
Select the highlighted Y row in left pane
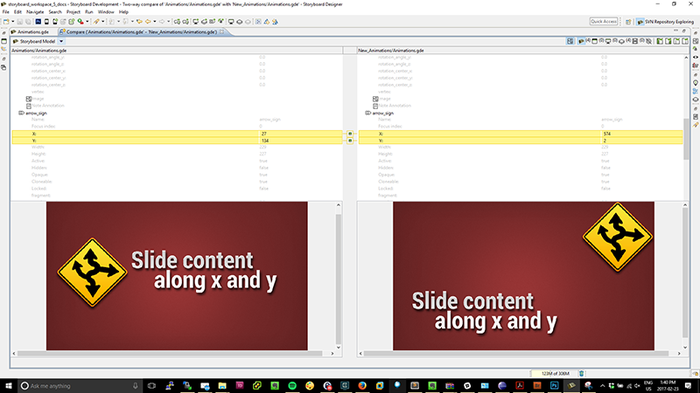coord(177,140)
